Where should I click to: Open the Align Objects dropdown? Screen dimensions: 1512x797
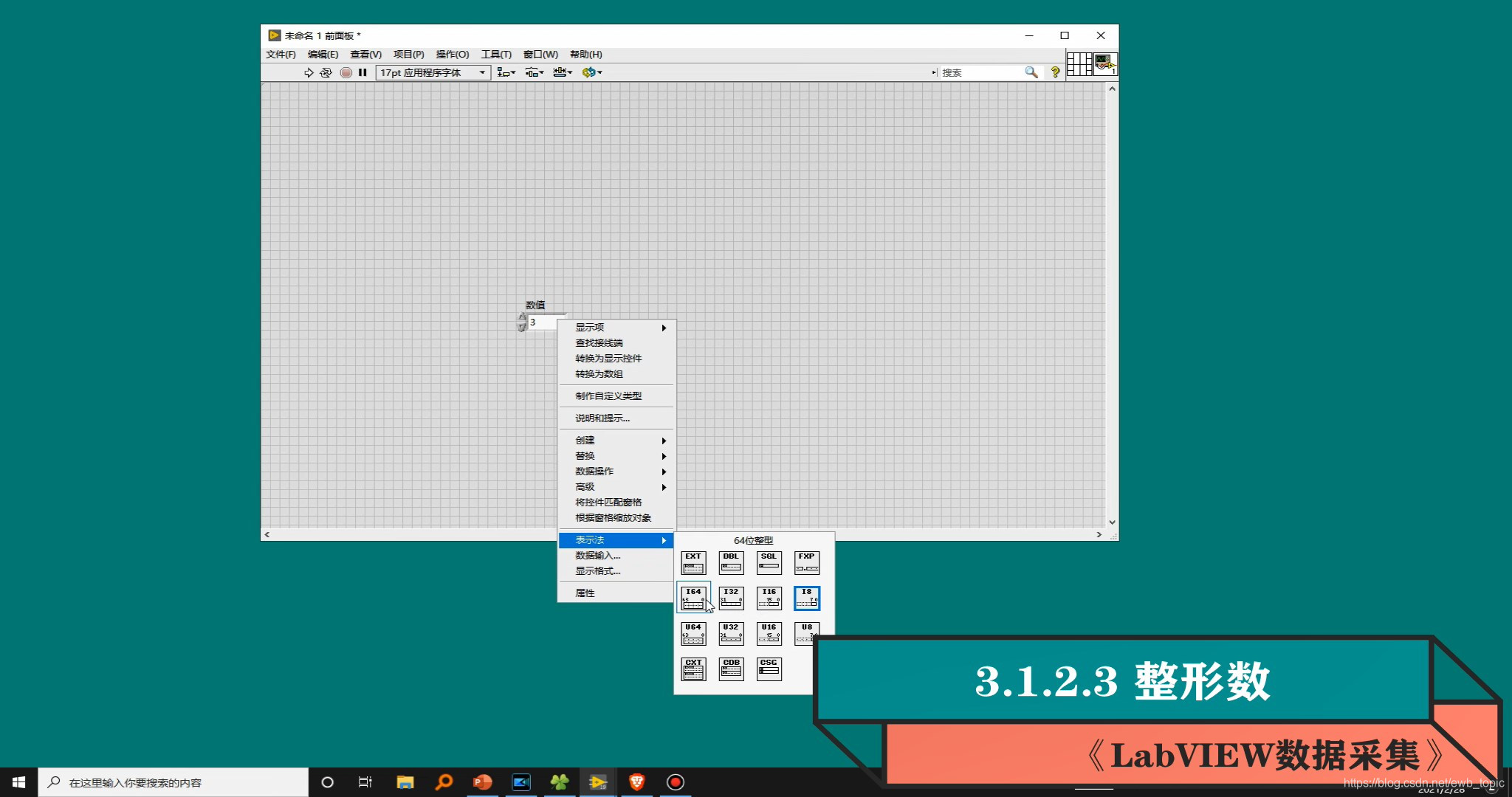506,72
